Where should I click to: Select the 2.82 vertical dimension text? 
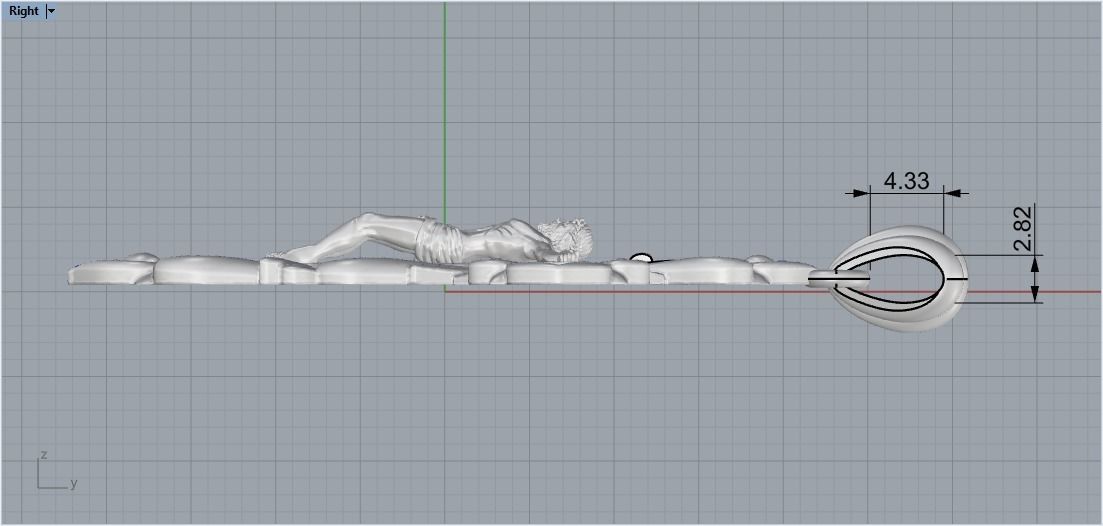pyautogui.click(x=1023, y=228)
